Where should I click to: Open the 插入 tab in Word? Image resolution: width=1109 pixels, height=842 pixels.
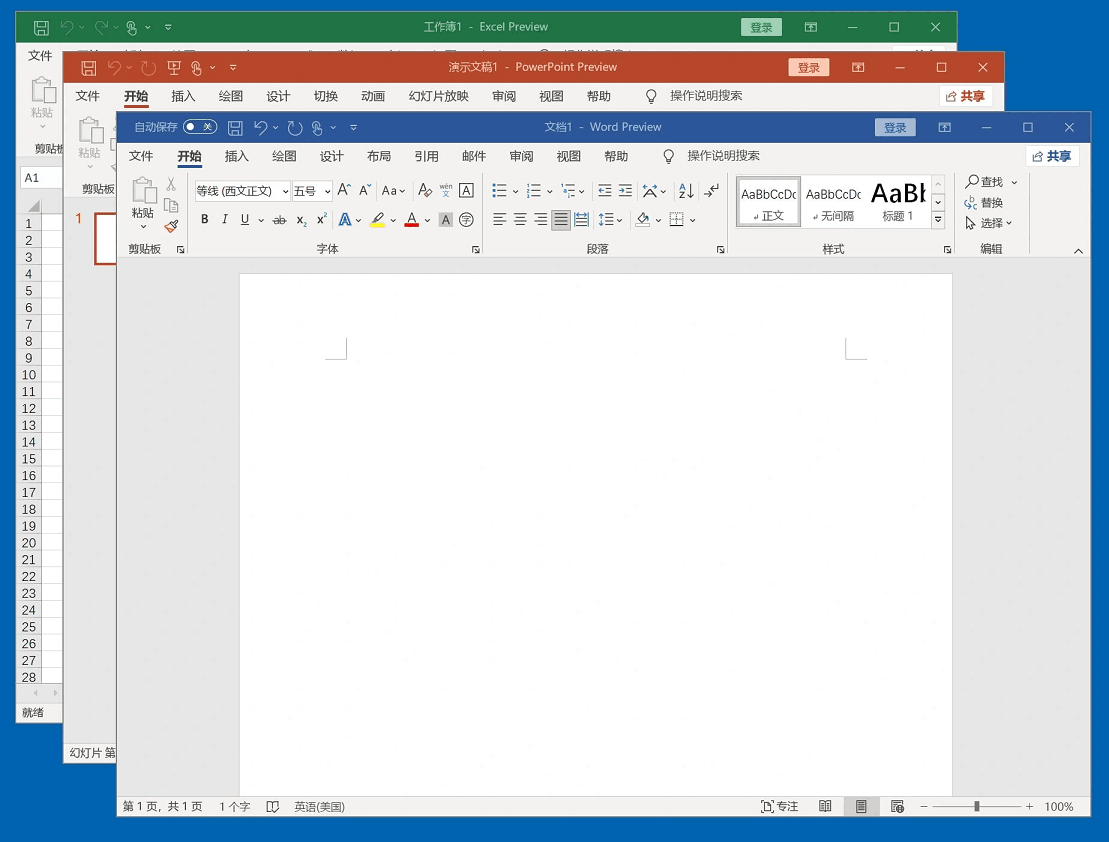[236, 156]
